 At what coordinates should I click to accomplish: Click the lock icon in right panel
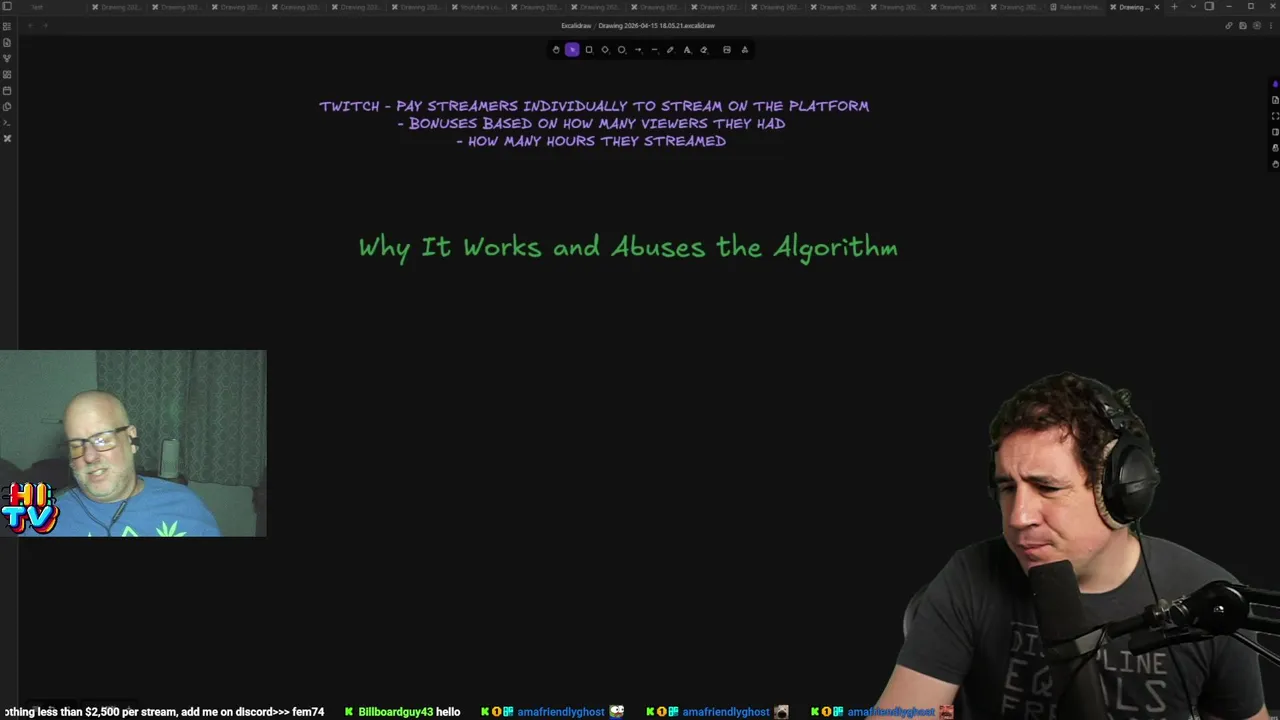(1275, 148)
